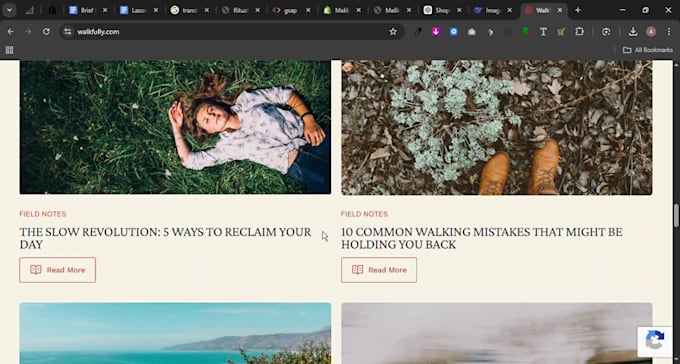Click the blurred motion article image
The image size is (680, 364).
(x=497, y=333)
